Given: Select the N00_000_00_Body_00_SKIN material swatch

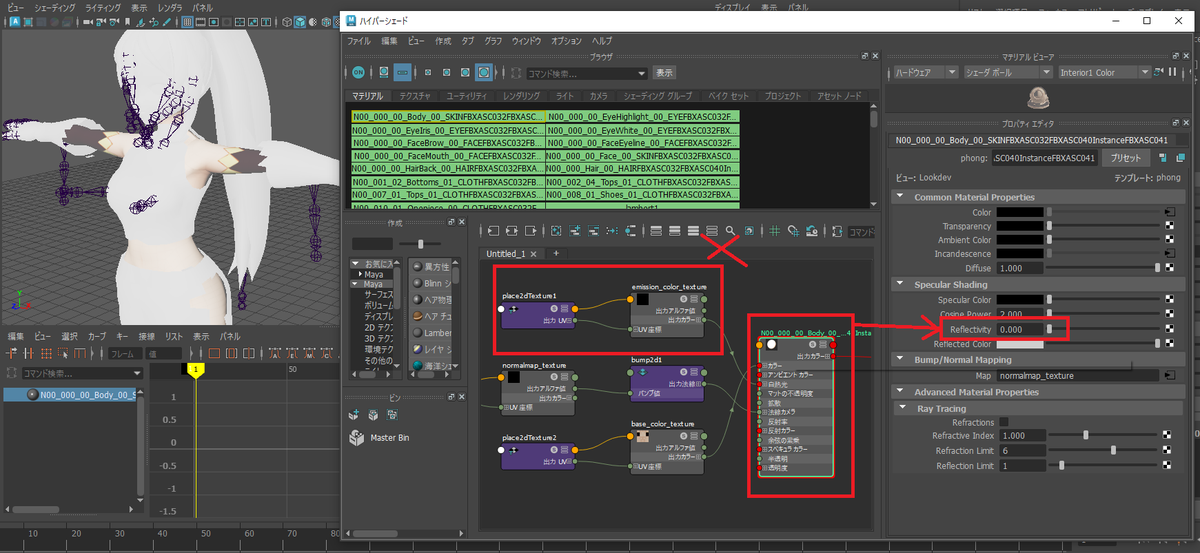Looking at the screenshot, I should [447, 117].
